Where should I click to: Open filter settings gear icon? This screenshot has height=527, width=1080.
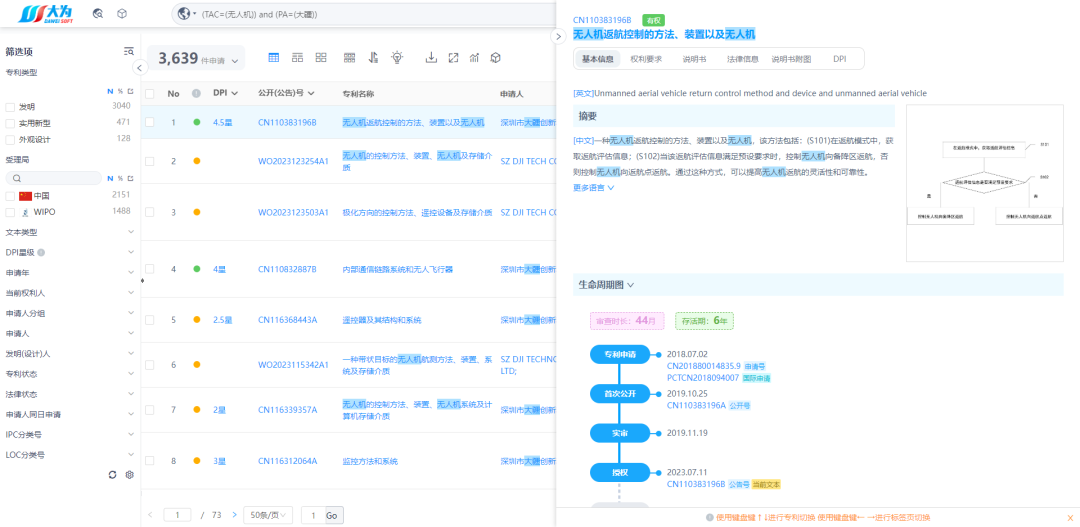click(129, 475)
